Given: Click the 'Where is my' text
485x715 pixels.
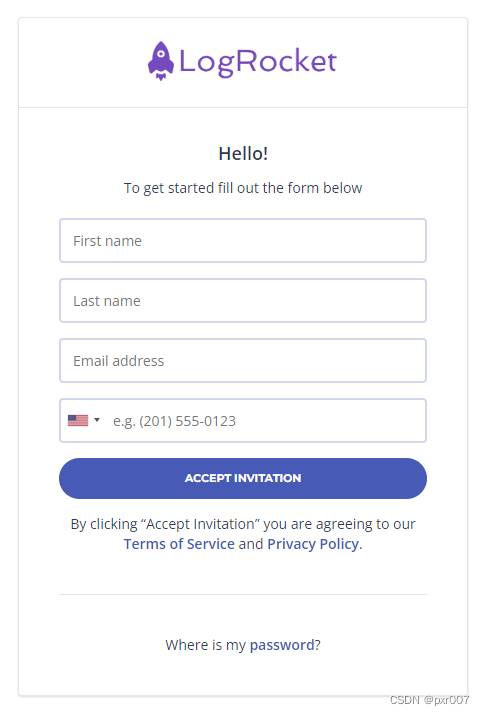Looking at the screenshot, I should 206,645.
